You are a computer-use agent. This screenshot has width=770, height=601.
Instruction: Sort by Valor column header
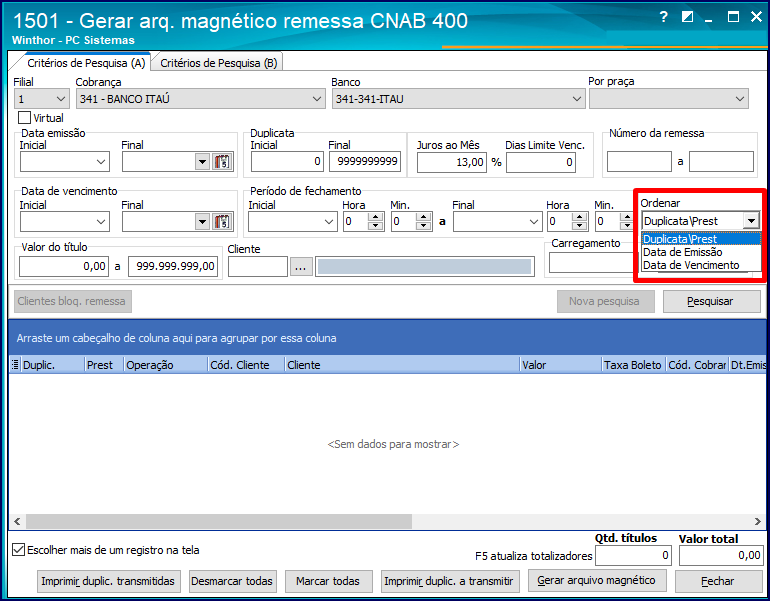[560, 365]
